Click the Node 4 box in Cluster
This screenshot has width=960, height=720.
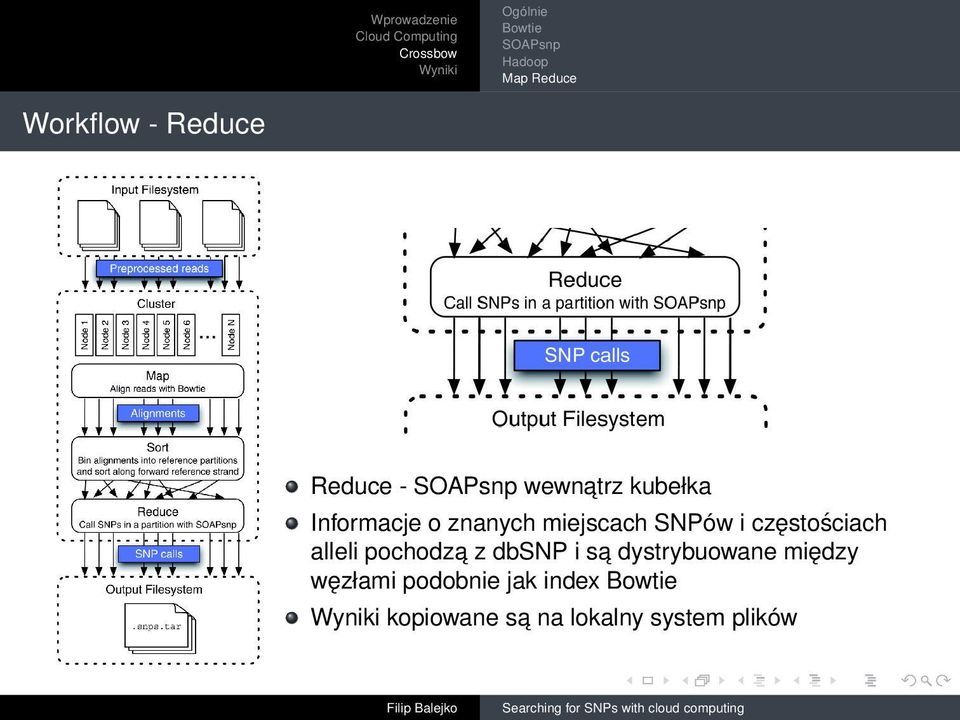(x=145, y=334)
